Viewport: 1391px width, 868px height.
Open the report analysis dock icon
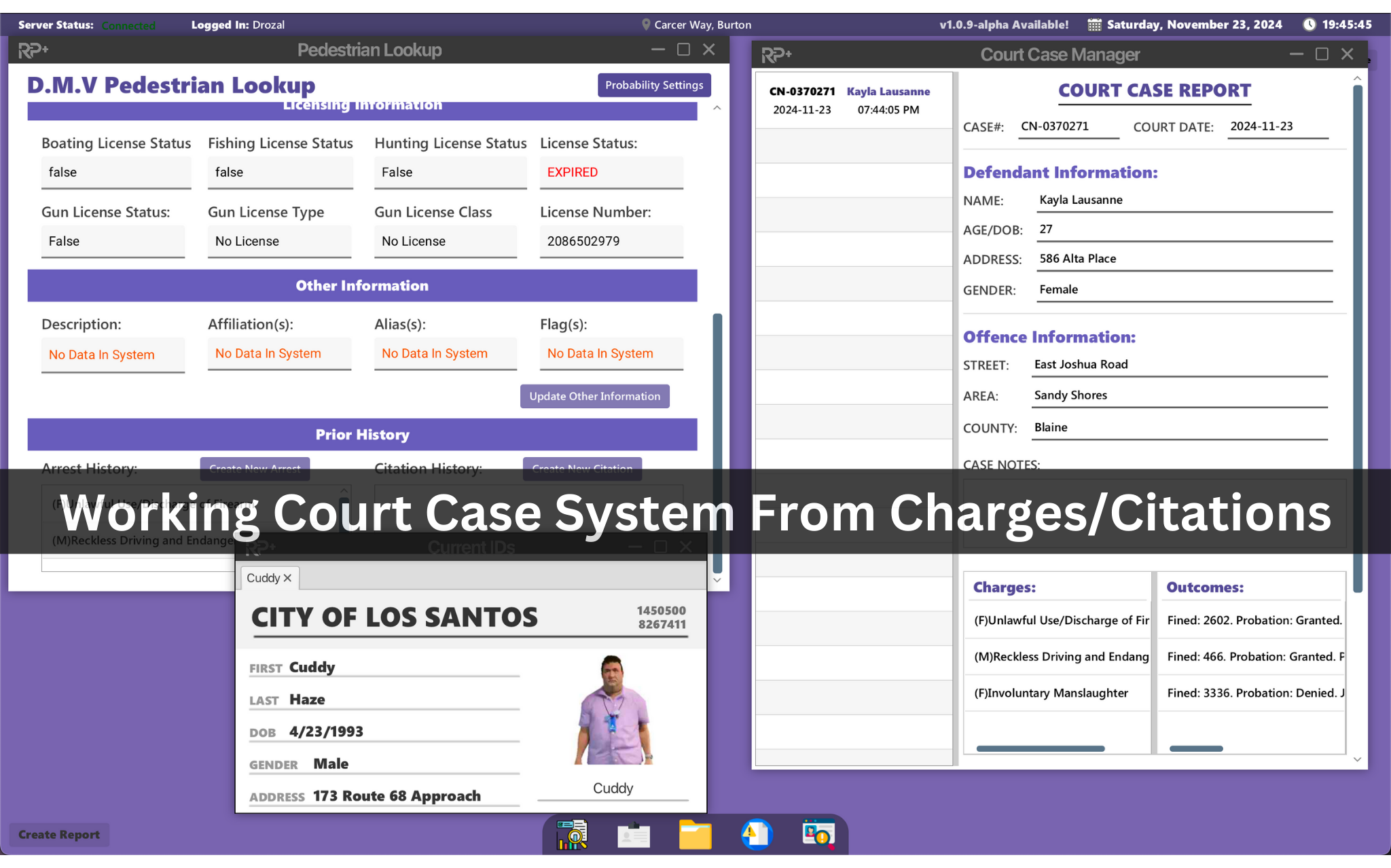click(x=572, y=834)
